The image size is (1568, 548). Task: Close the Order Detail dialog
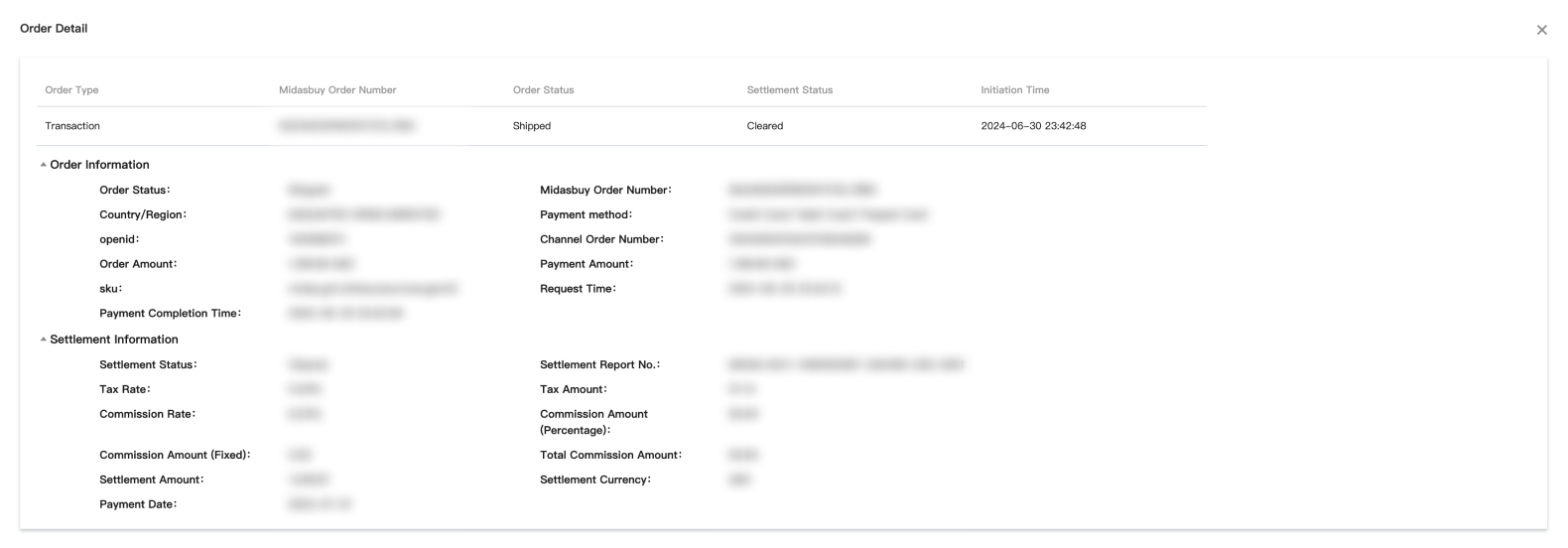[x=1541, y=30]
